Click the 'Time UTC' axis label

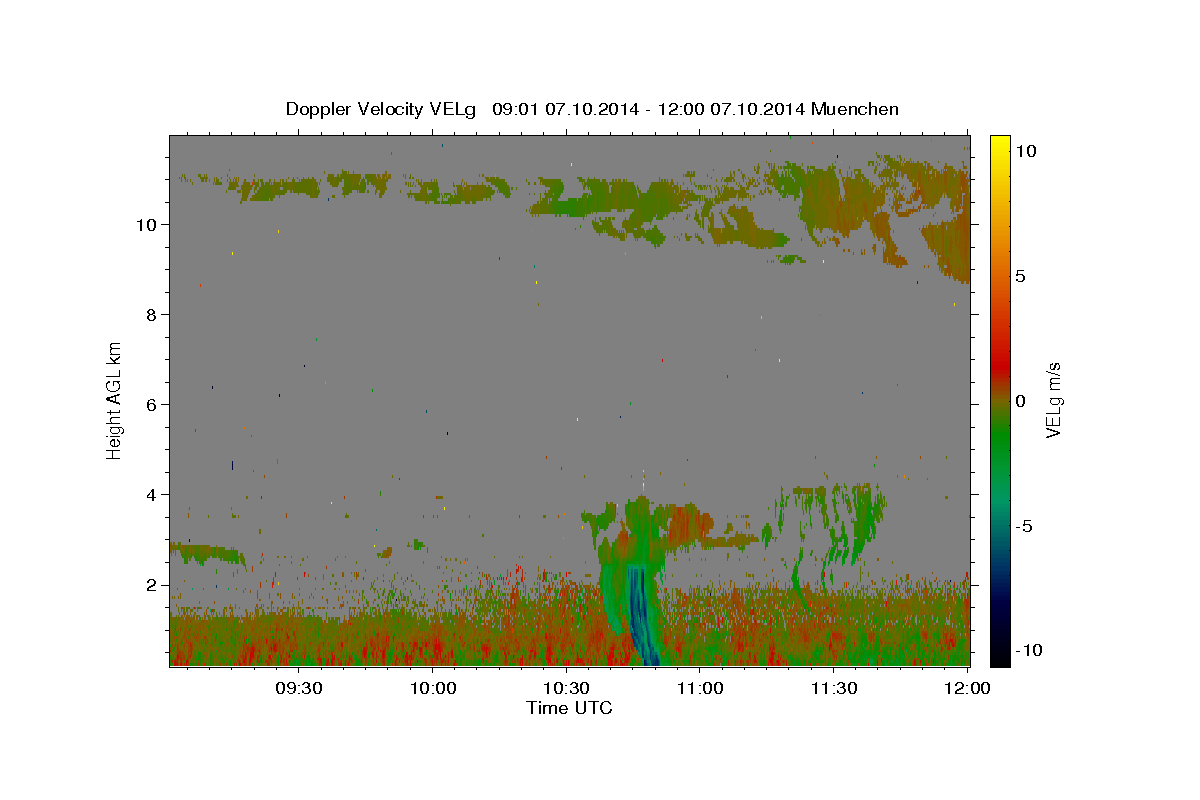[569, 708]
